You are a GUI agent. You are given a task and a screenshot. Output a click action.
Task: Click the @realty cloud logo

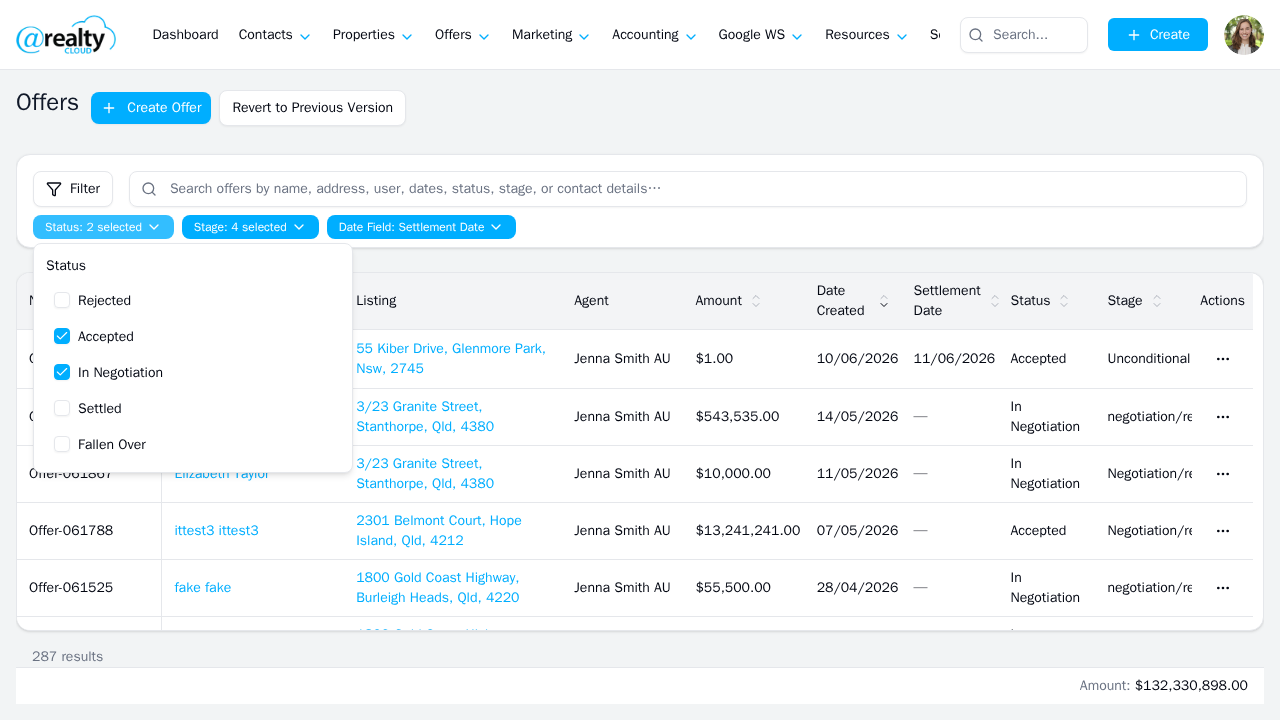66,35
